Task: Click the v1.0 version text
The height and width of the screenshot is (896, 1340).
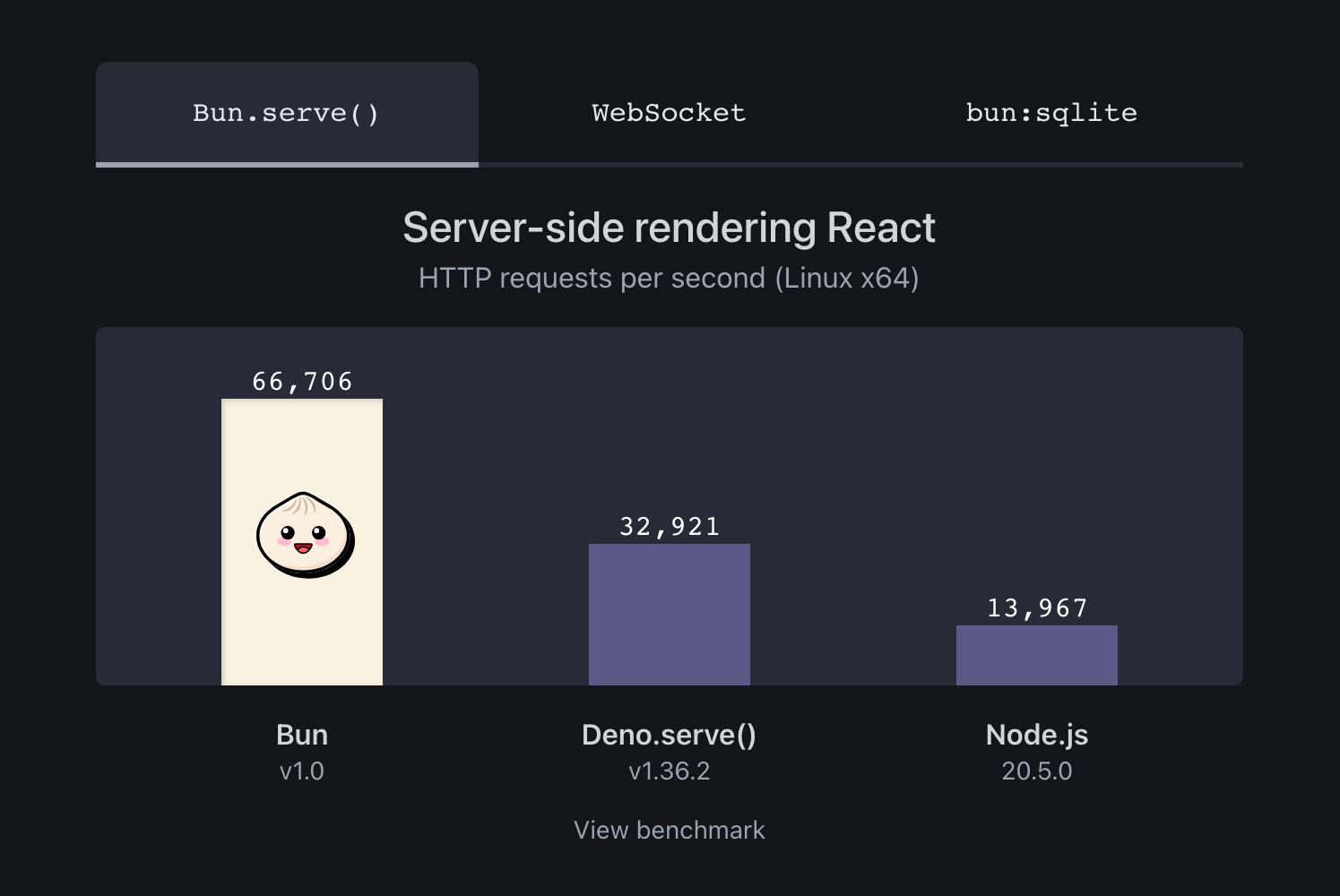Action: [302, 771]
